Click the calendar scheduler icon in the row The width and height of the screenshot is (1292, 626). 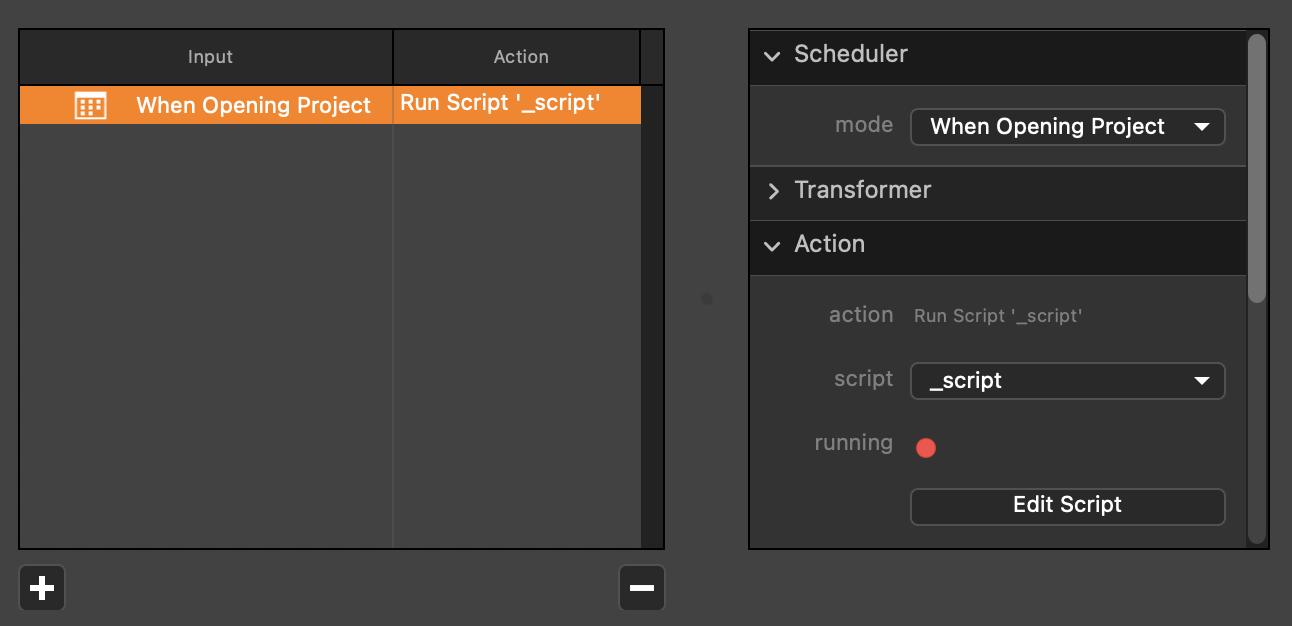click(91, 106)
